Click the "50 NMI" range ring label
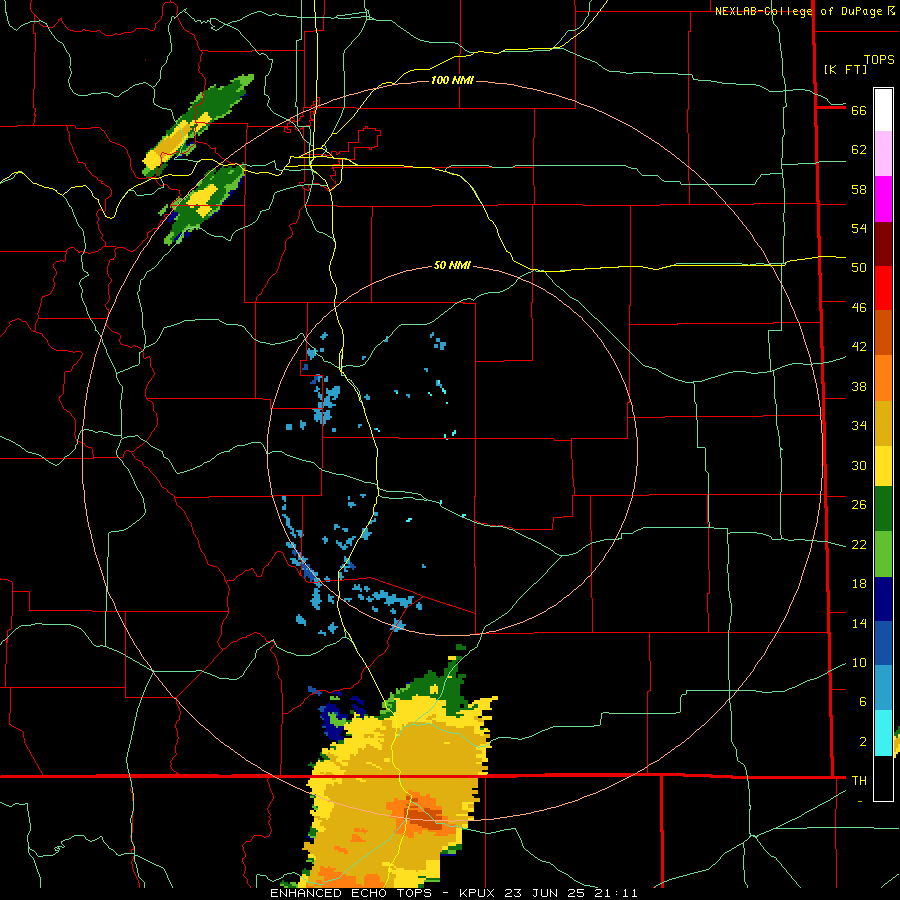 coord(452,265)
